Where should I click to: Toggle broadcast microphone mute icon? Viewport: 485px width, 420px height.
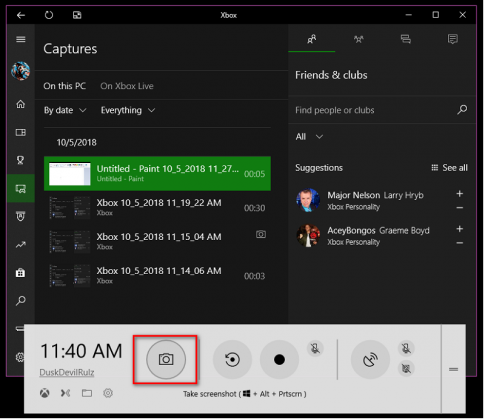pos(406,349)
